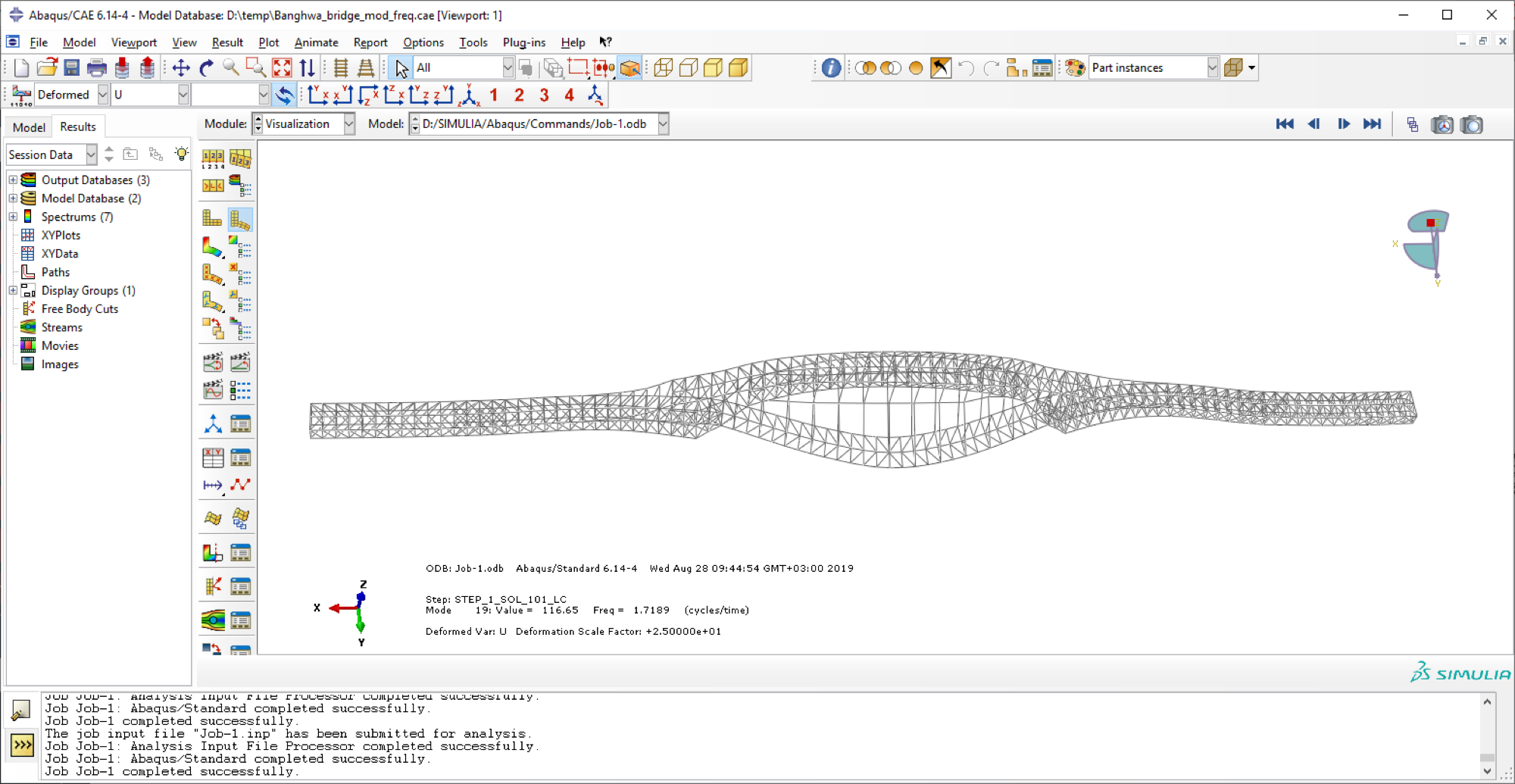This screenshot has width=1515, height=784.
Task: Click the Plot contours on deformed shape icon
Action: point(212,247)
